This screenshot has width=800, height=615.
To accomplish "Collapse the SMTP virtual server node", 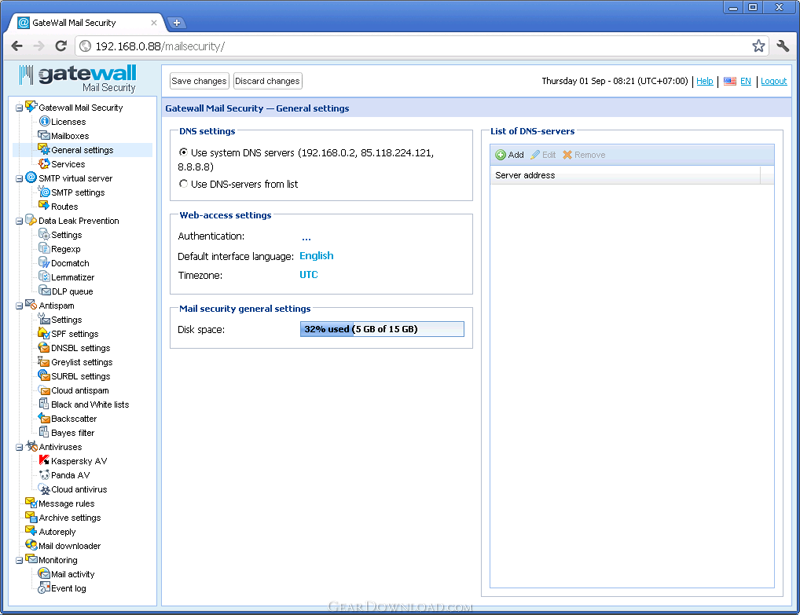I will pyautogui.click(x=19, y=179).
